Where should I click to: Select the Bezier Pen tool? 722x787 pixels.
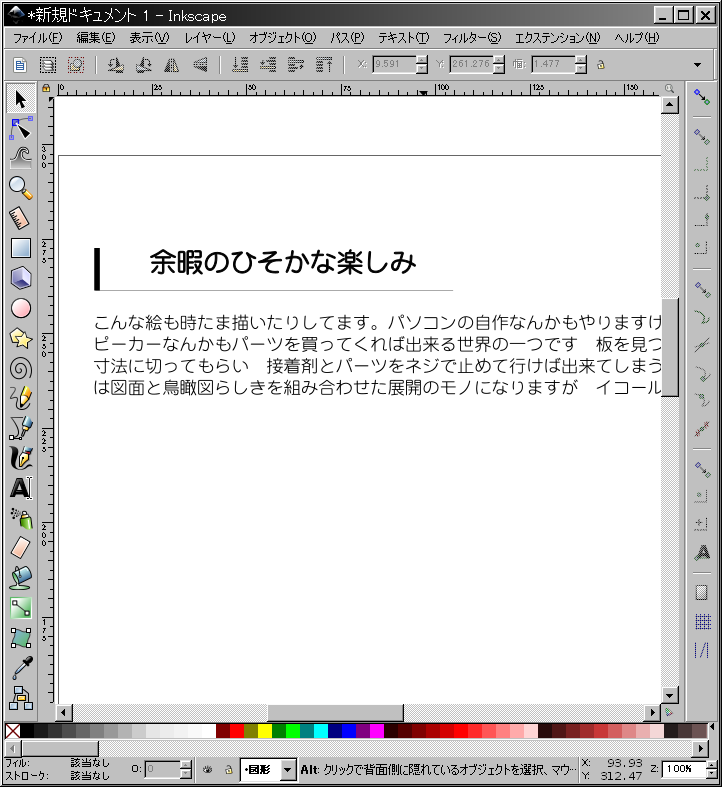click(21, 428)
